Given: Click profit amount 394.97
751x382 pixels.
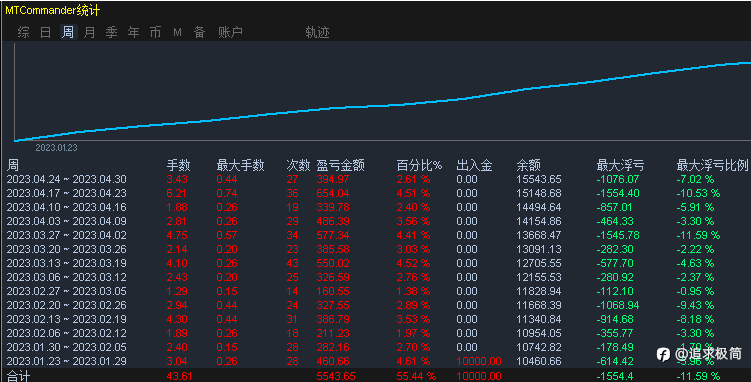Looking at the screenshot, I should (333, 180).
